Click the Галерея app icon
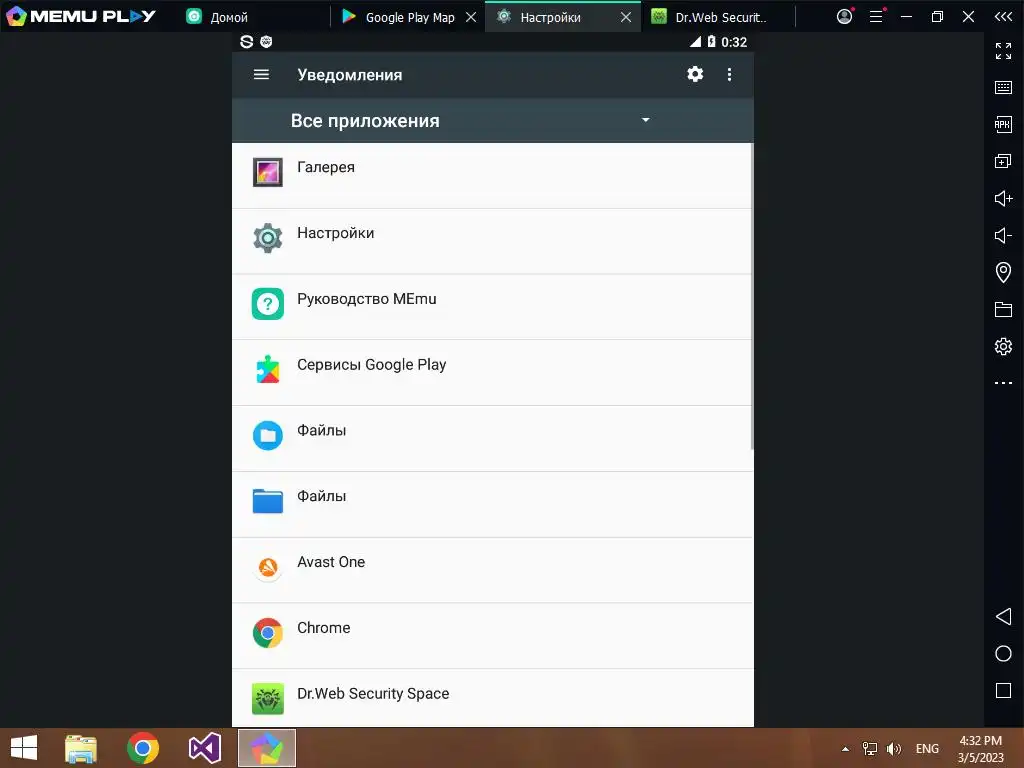 tap(268, 172)
